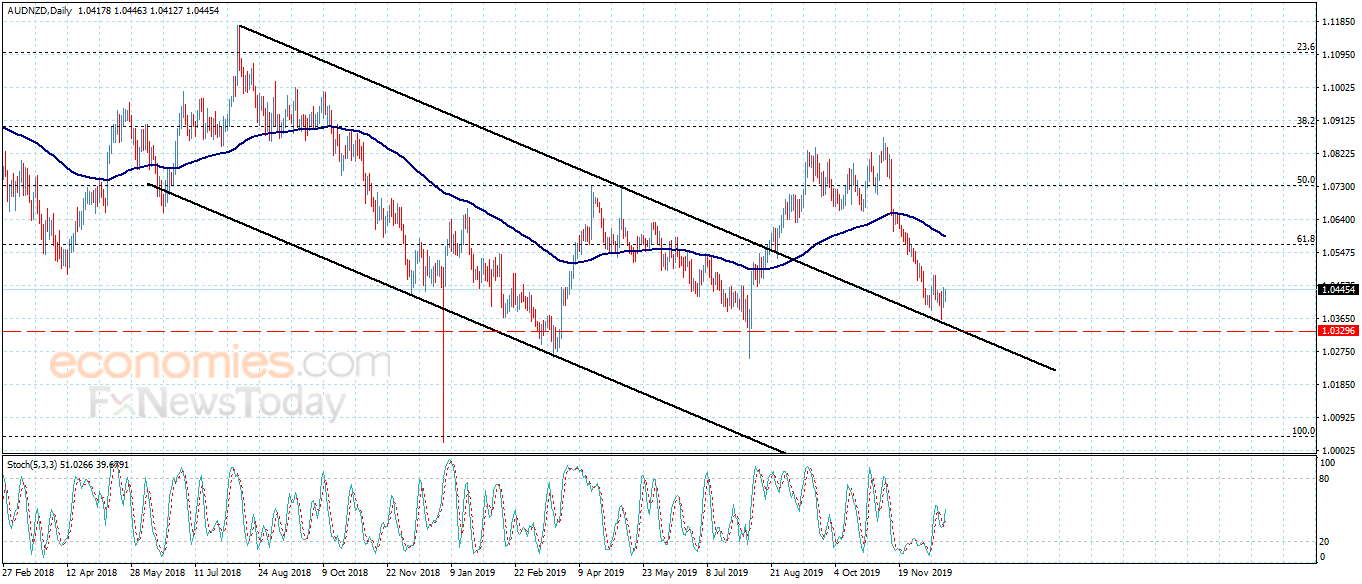Click the red 1.03296 price level tag
This screenshot has width=1362, height=584.
(1337, 330)
